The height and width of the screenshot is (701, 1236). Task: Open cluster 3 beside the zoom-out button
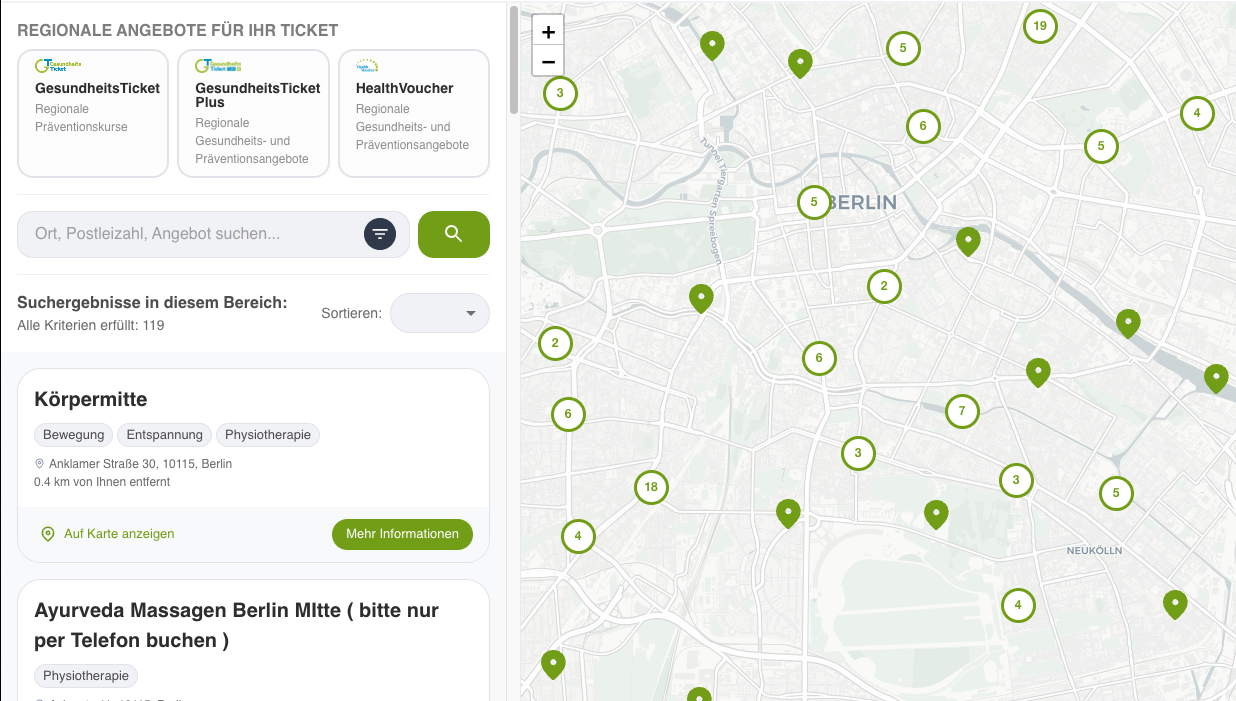click(x=560, y=94)
